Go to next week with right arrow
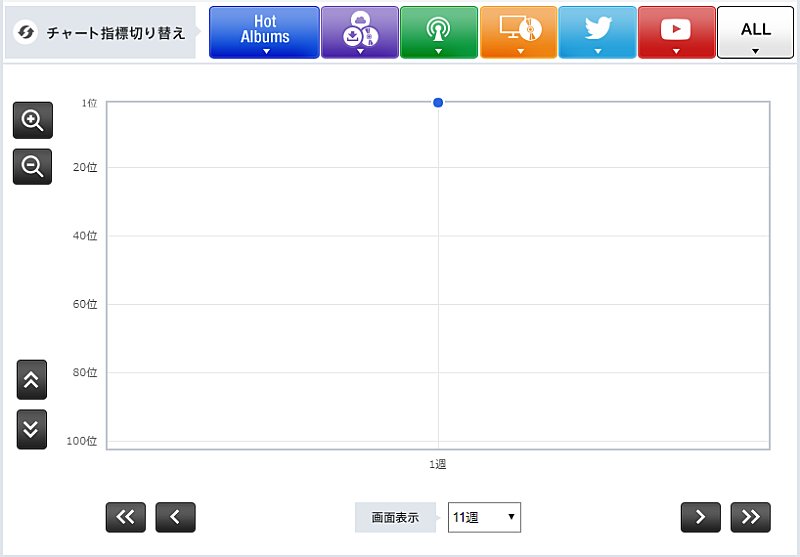800x557 pixels. 700,517
